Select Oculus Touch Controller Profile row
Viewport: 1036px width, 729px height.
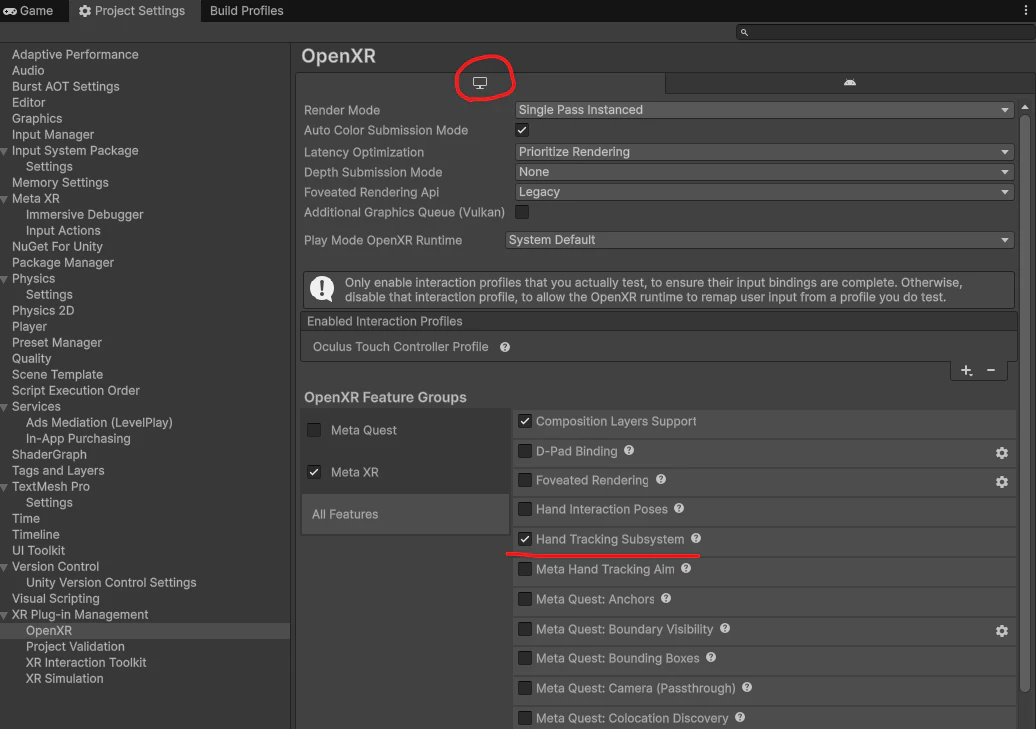(x=659, y=347)
